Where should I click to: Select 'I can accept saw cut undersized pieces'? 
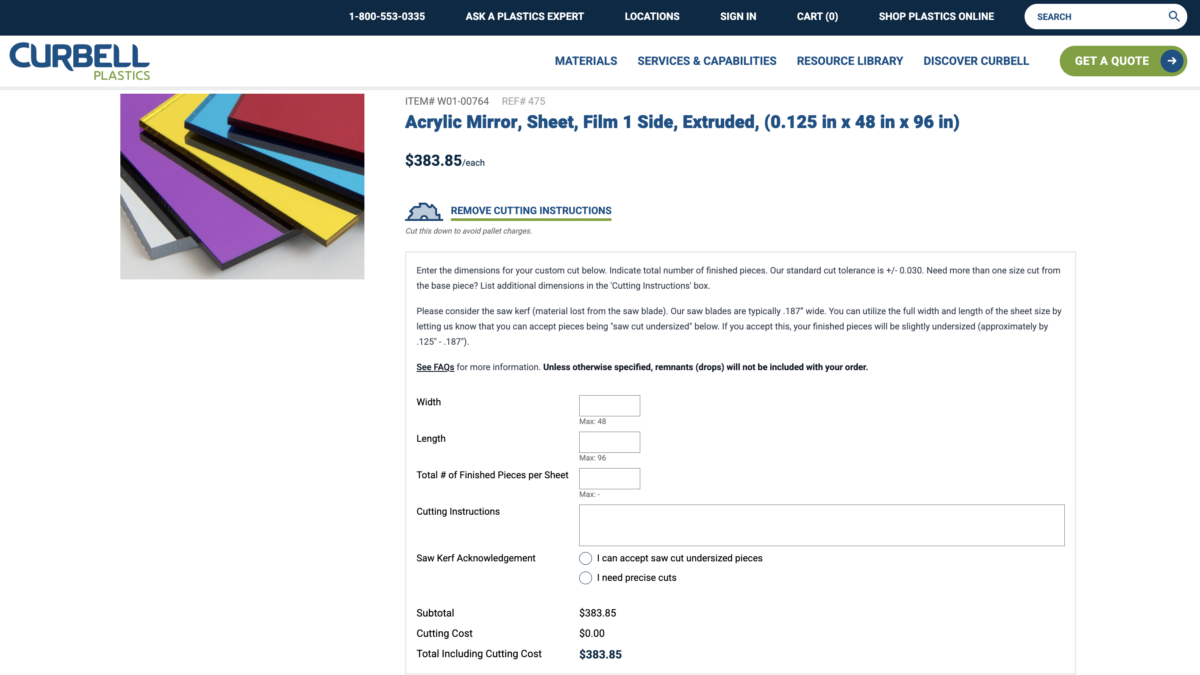pyautogui.click(x=586, y=558)
